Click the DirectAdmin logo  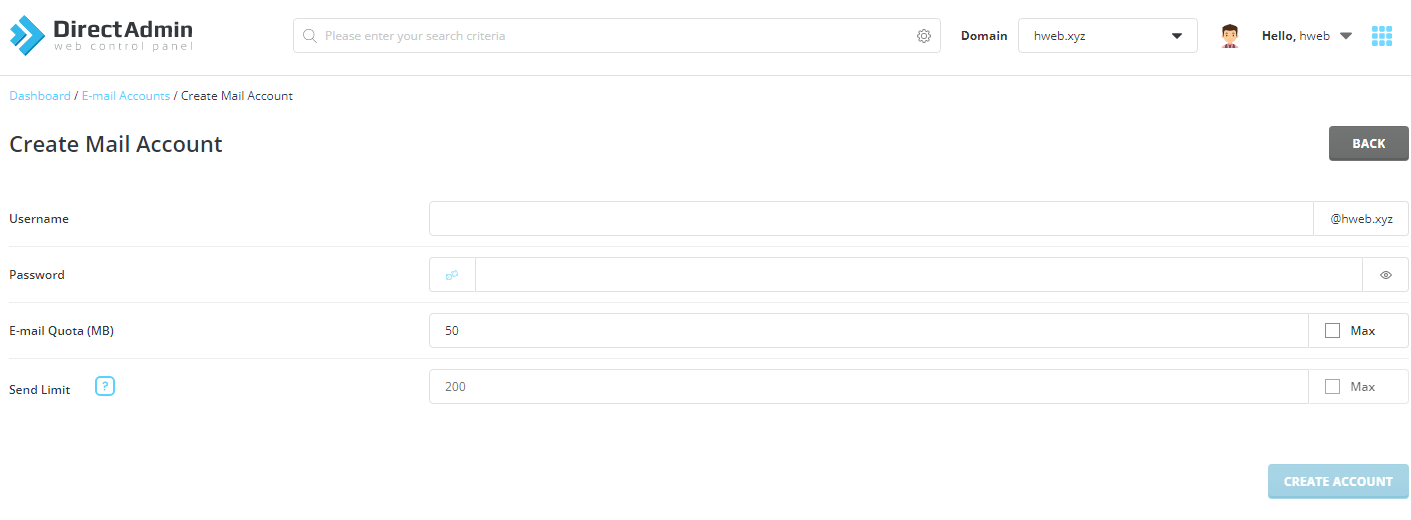[101, 35]
